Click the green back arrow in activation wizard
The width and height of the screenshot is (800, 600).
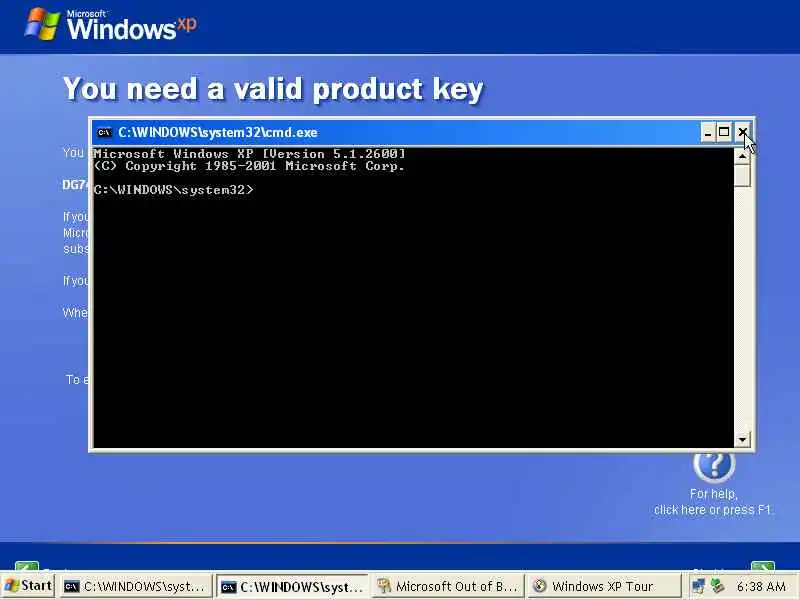point(27,566)
